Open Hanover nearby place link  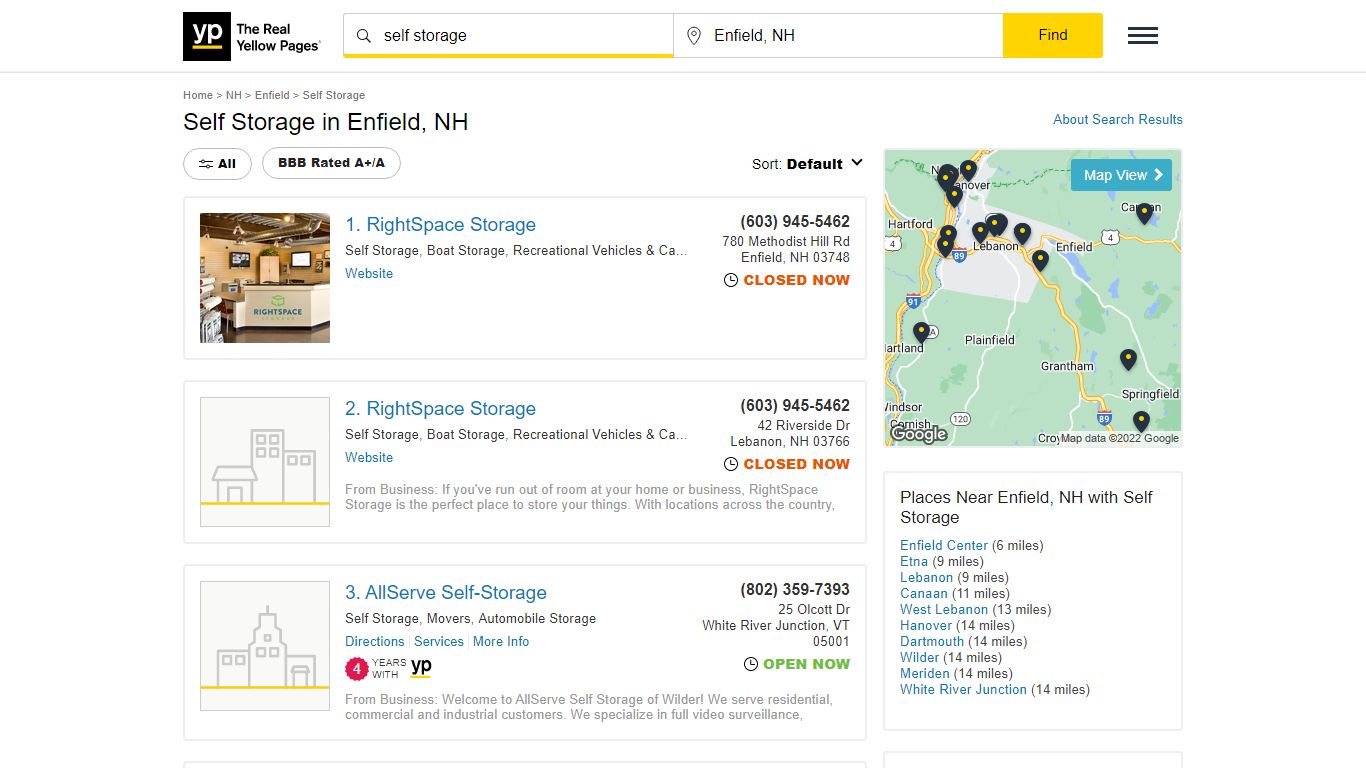point(926,625)
